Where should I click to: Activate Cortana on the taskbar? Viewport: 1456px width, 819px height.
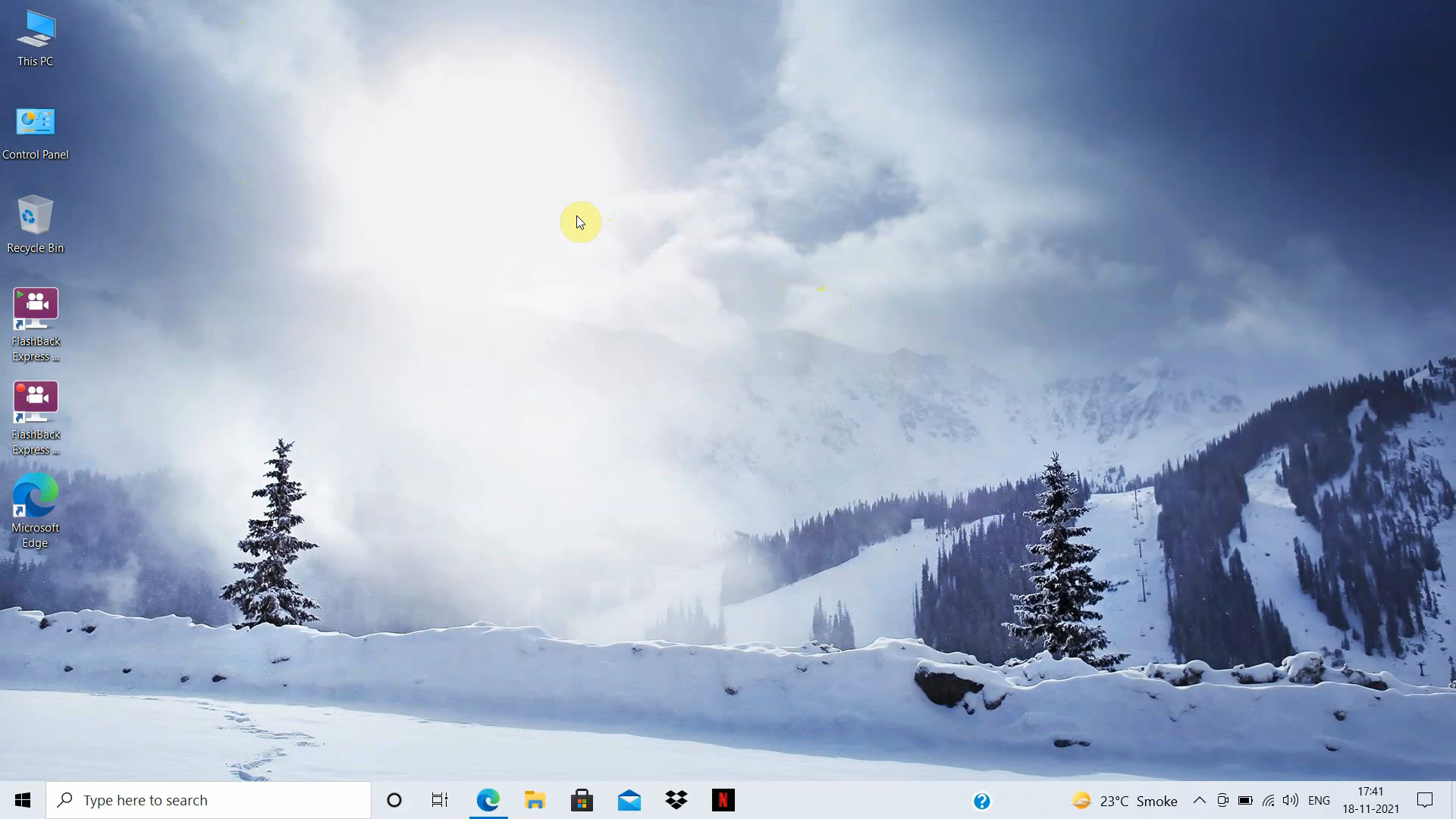394,800
